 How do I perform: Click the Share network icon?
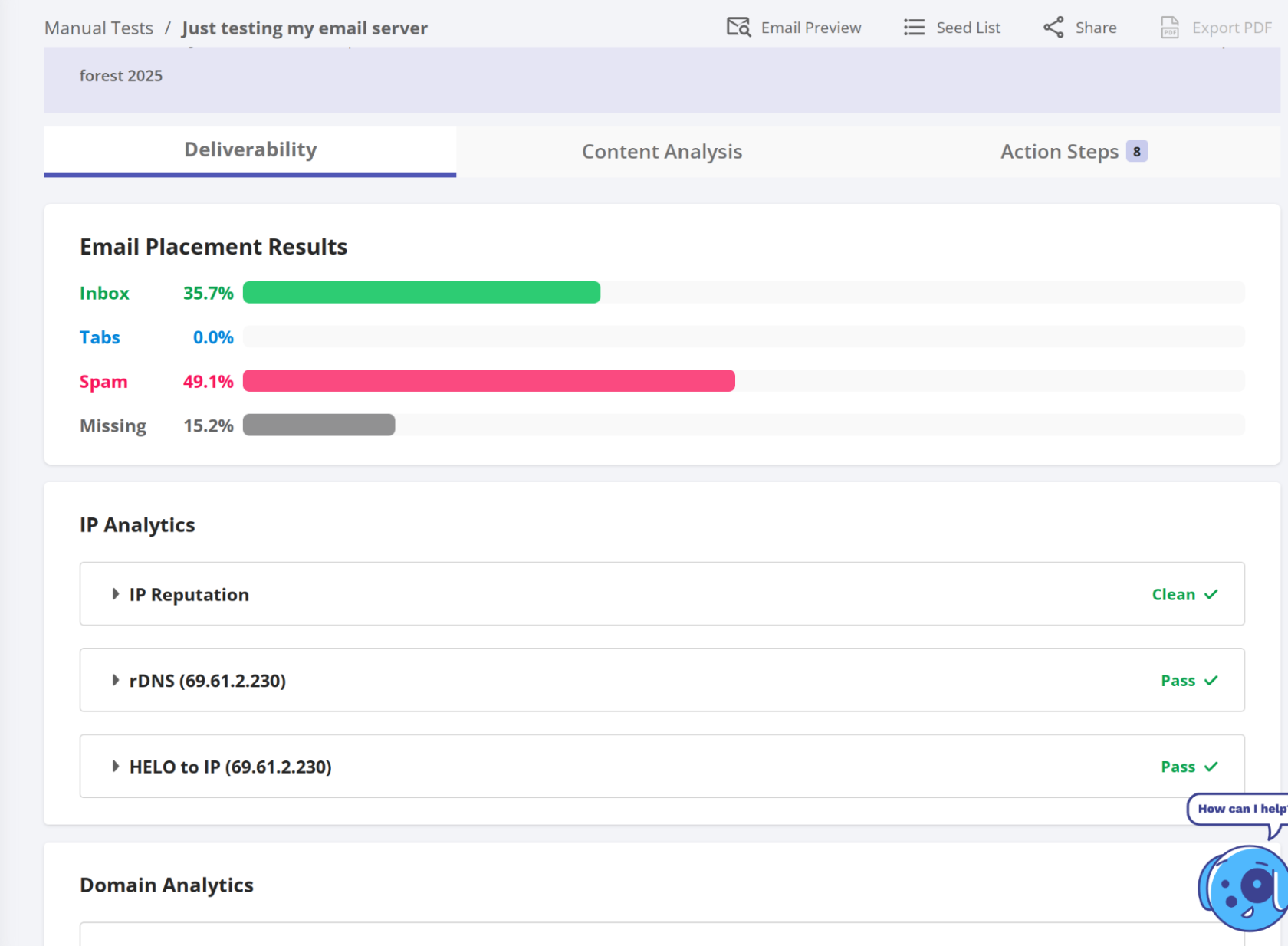pyautogui.click(x=1053, y=28)
